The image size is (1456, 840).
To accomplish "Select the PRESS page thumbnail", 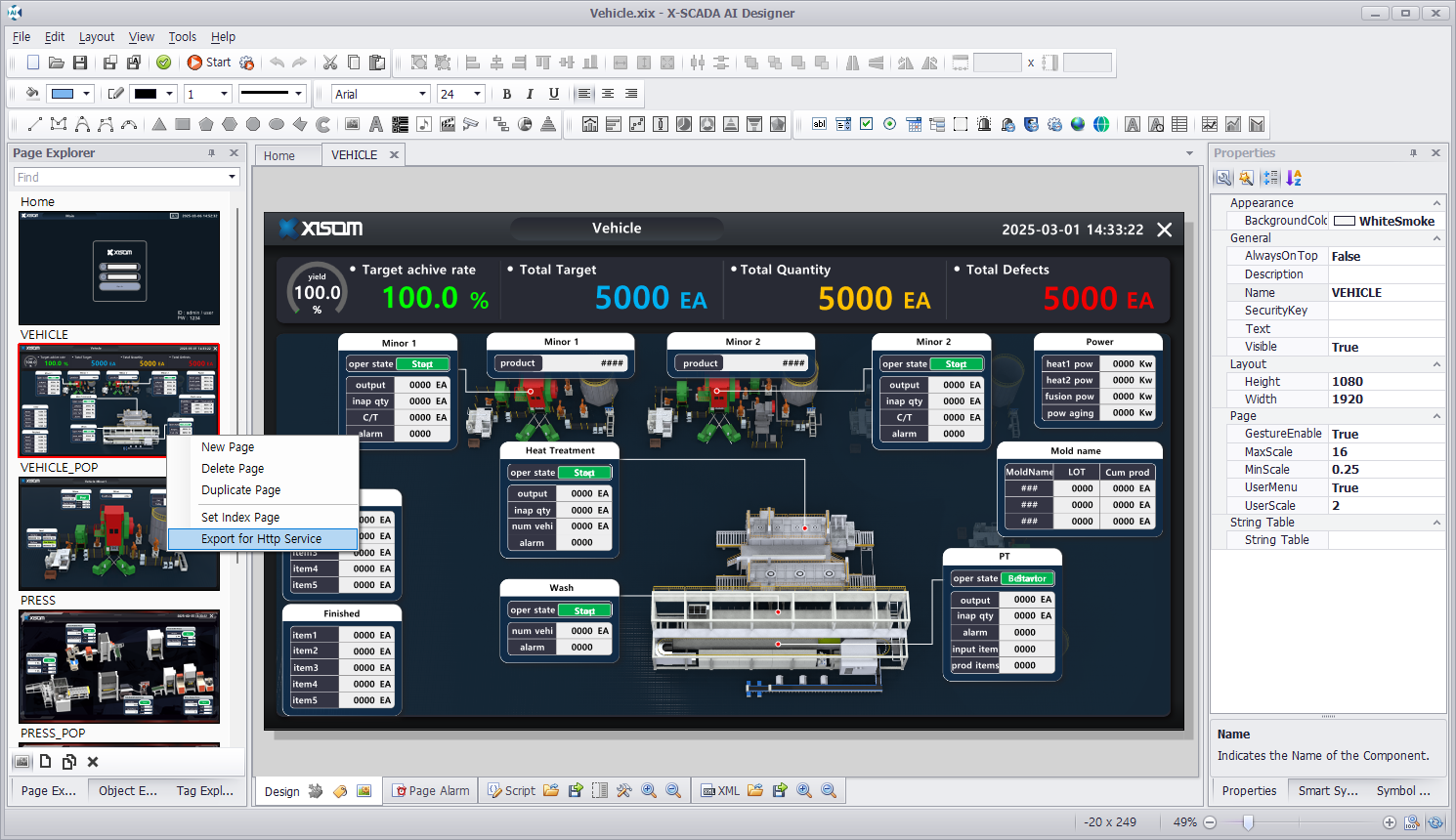I will pos(119,666).
